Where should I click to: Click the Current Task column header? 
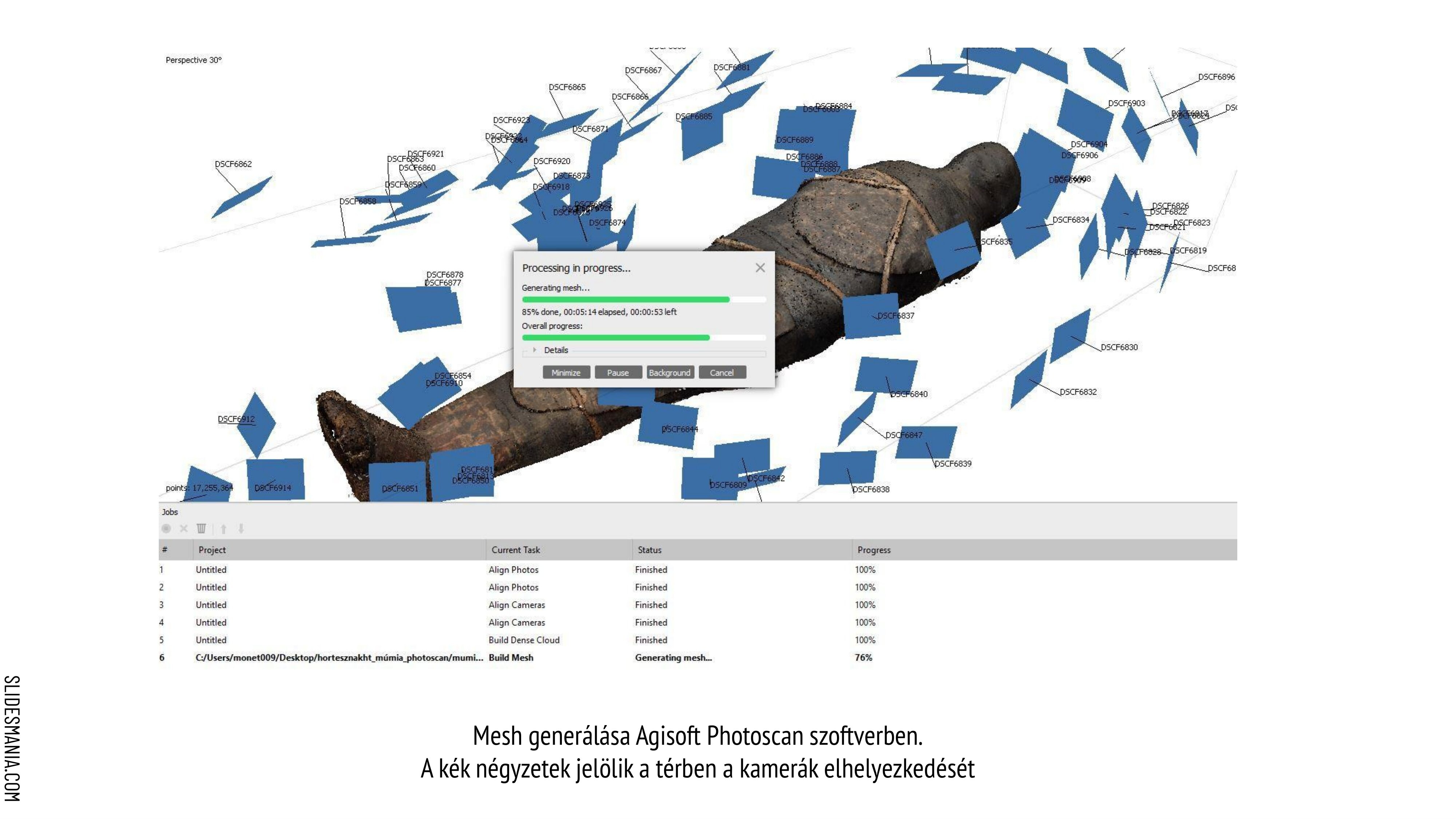click(516, 550)
